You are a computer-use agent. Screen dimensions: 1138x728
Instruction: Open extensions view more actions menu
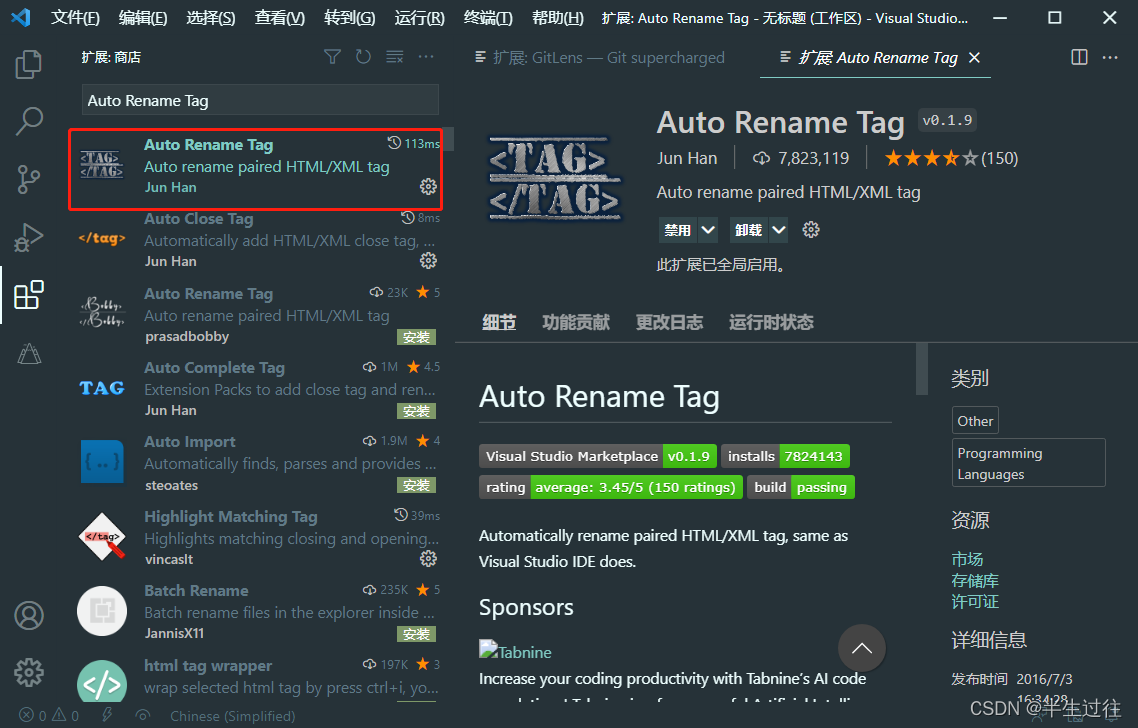pos(426,57)
